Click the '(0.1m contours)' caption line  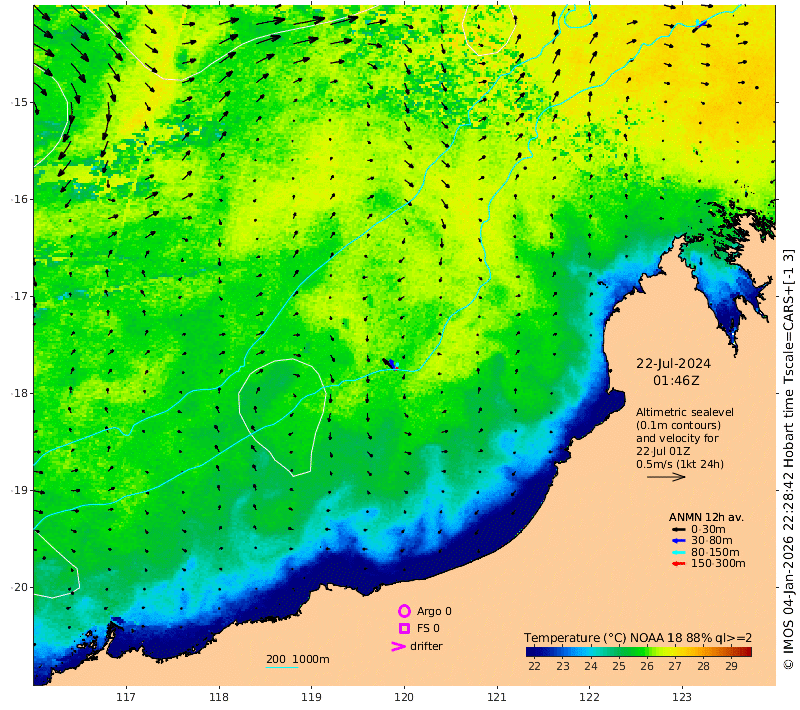(679, 425)
